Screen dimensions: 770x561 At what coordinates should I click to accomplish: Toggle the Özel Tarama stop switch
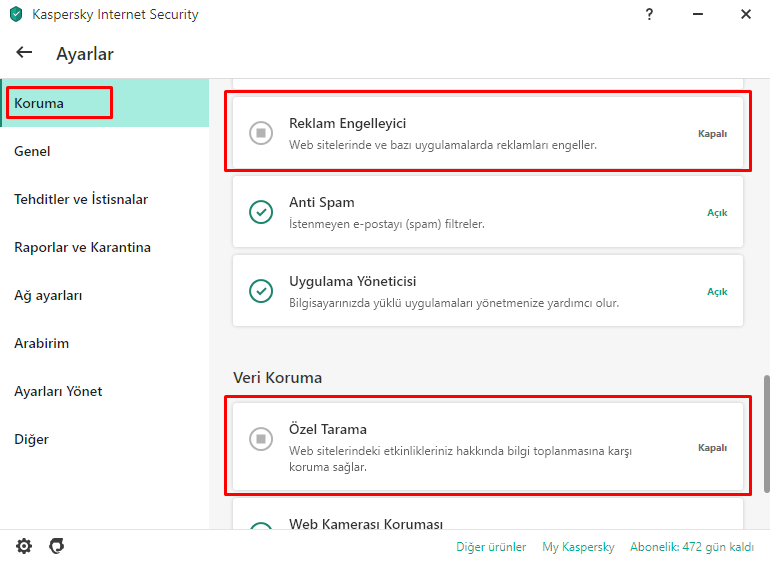261,438
